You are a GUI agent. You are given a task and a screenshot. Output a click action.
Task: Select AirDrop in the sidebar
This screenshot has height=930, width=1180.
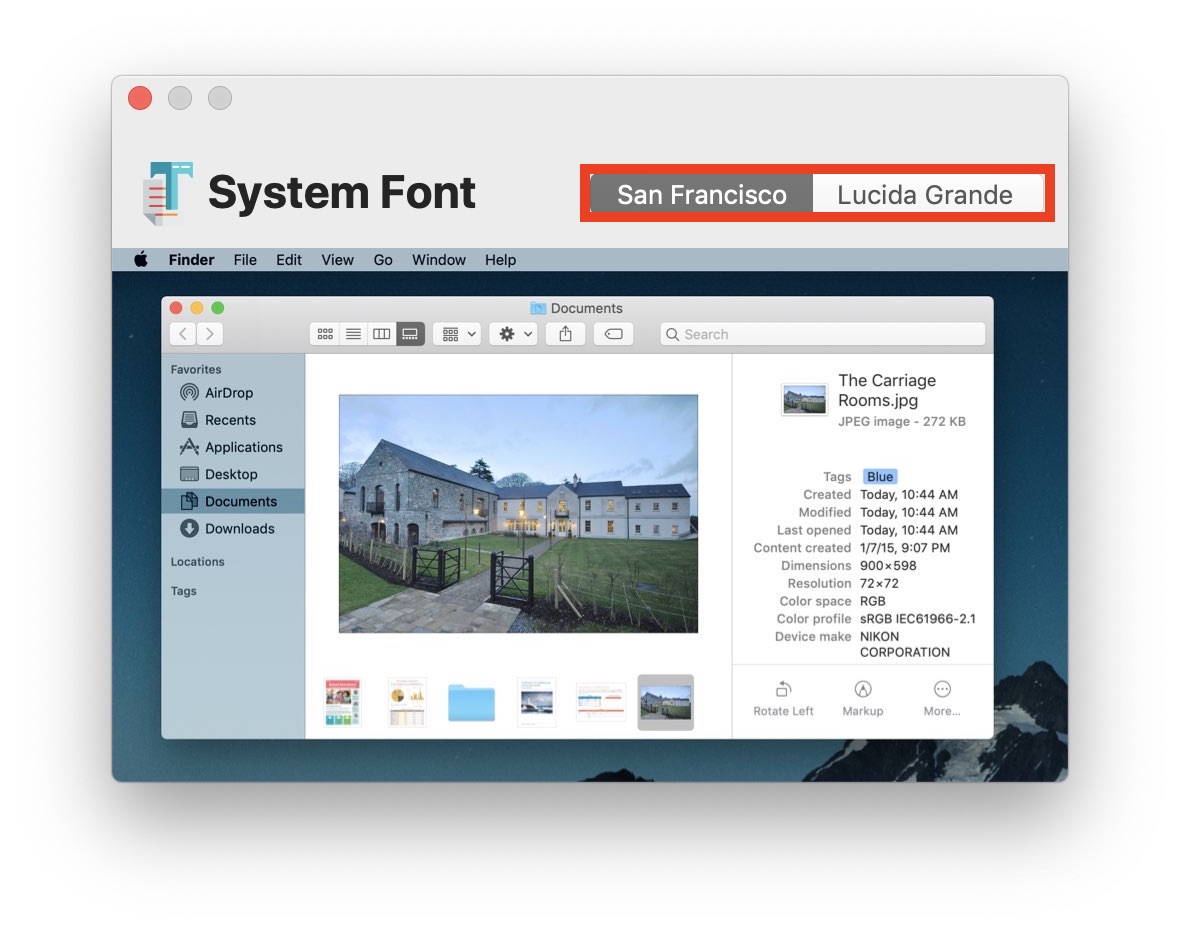pyautogui.click(x=233, y=393)
